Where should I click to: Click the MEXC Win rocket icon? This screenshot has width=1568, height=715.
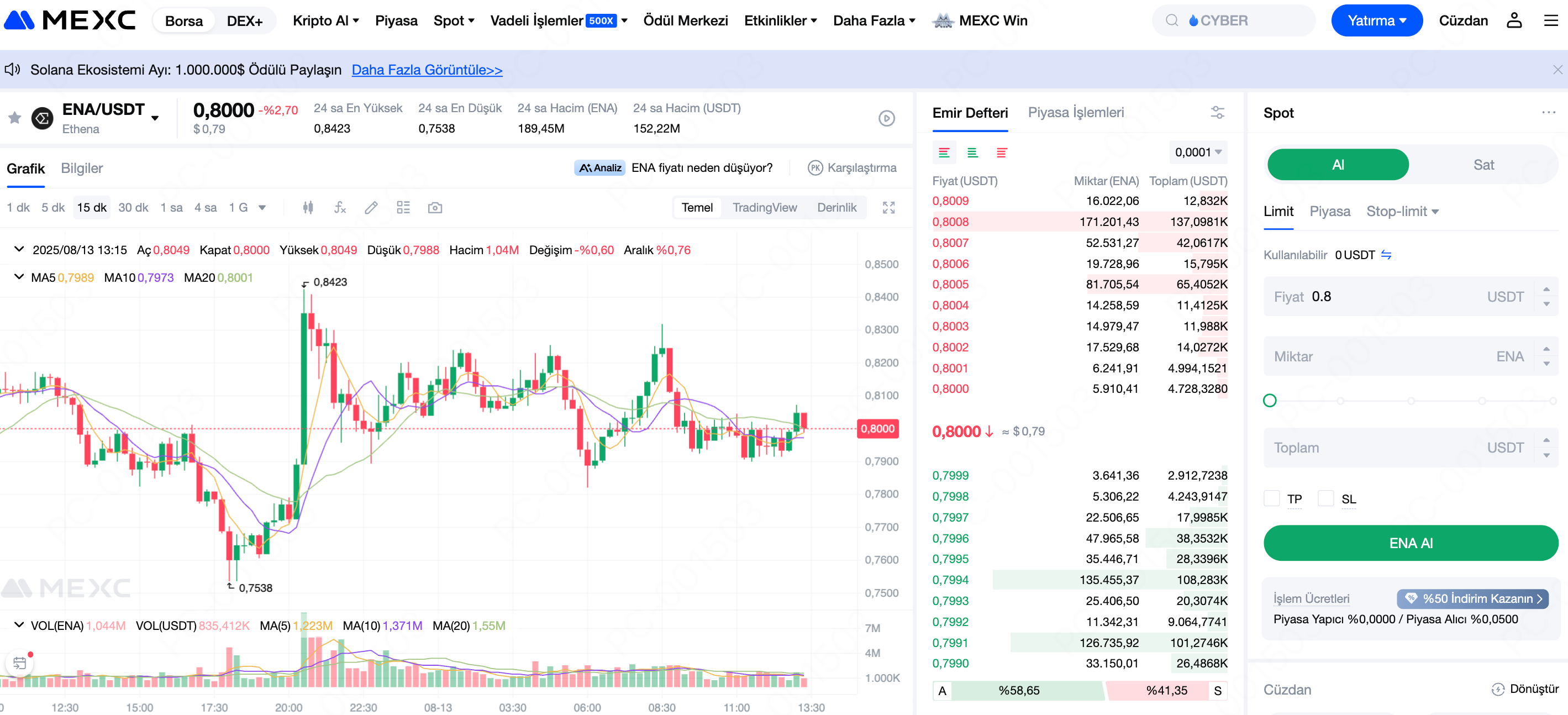pyautogui.click(x=942, y=20)
